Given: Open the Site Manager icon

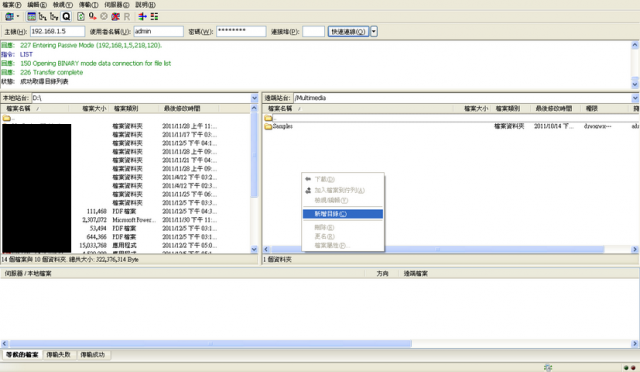Looking at the screenshot, I should coord(9,17).
